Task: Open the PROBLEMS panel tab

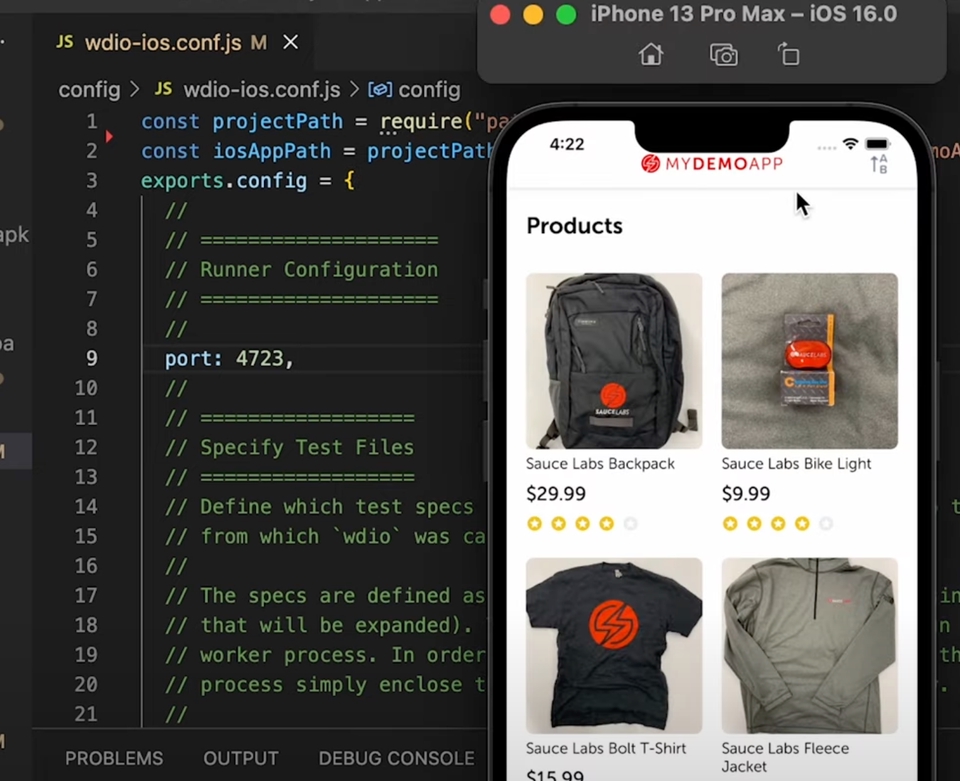Action: pos(114,758)
